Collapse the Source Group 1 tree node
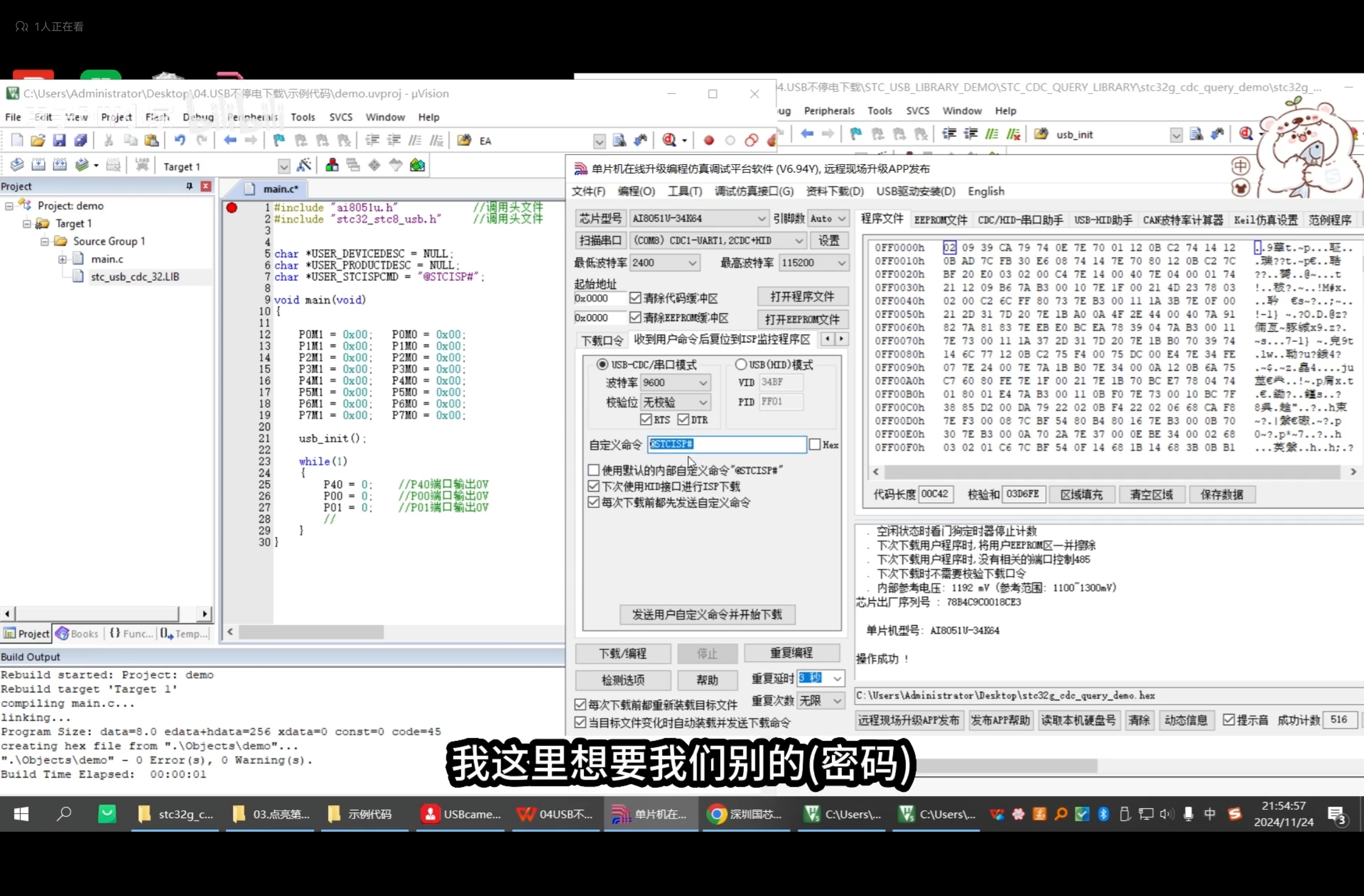1364x896 pixels. coord(45,241)
